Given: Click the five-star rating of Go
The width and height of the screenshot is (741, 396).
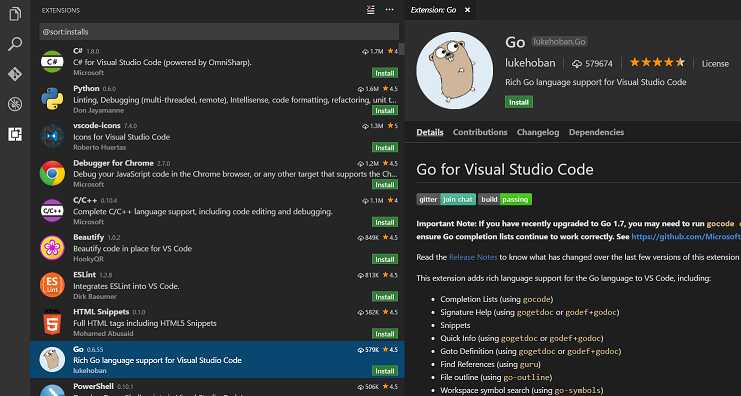Looking at the screenshot, I should point(657,62).
